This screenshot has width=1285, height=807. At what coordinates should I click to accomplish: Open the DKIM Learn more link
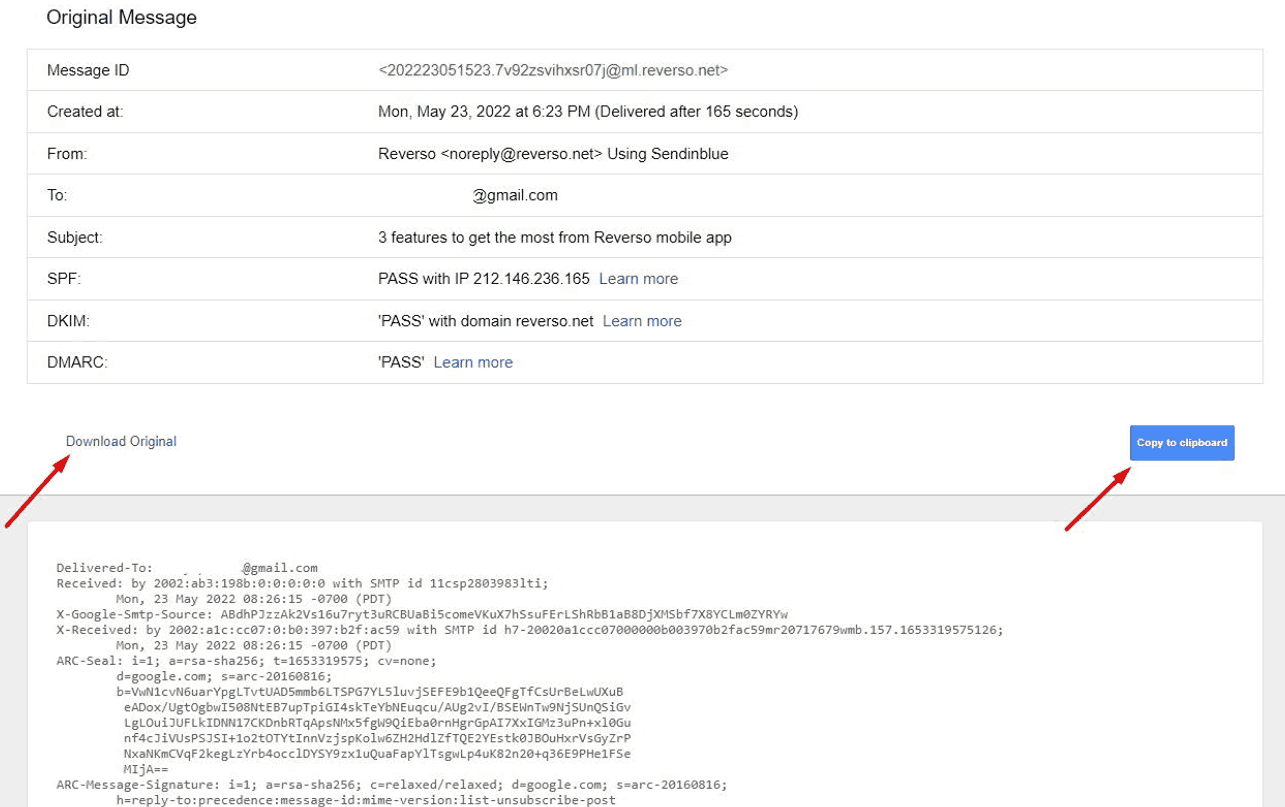(x=642, y=321)
